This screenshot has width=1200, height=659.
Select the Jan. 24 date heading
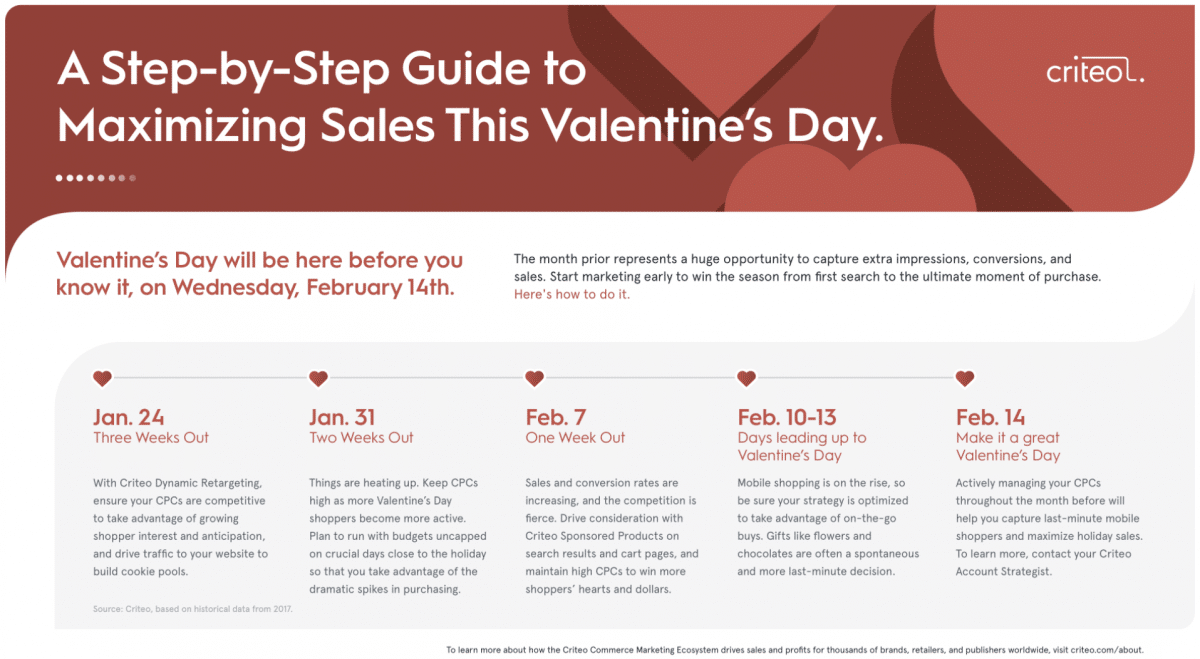pos(128,417)
